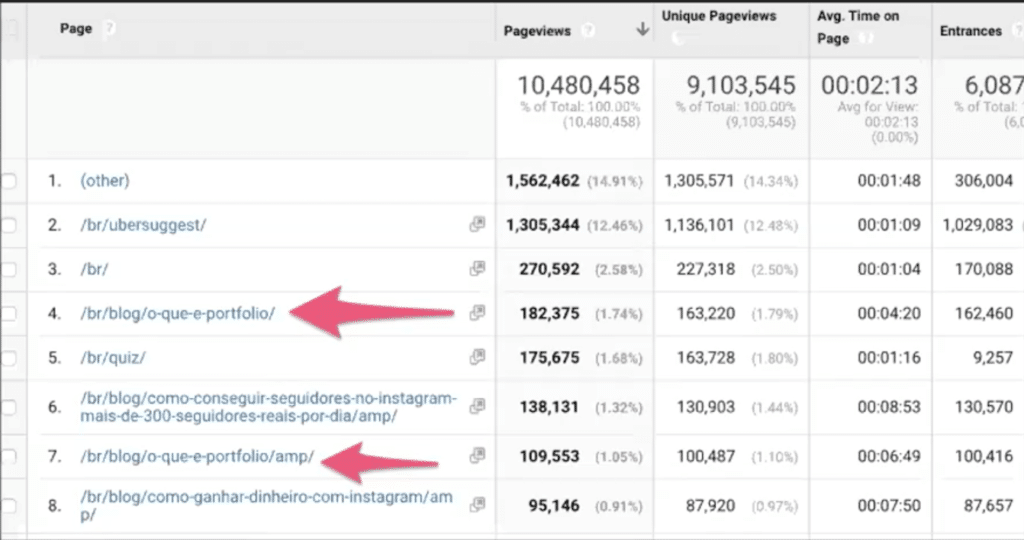This screenshot has width=1024, height=540.
Task: Click entrances value 100,416
Action: pyautogui.click(x=984, y=456)
